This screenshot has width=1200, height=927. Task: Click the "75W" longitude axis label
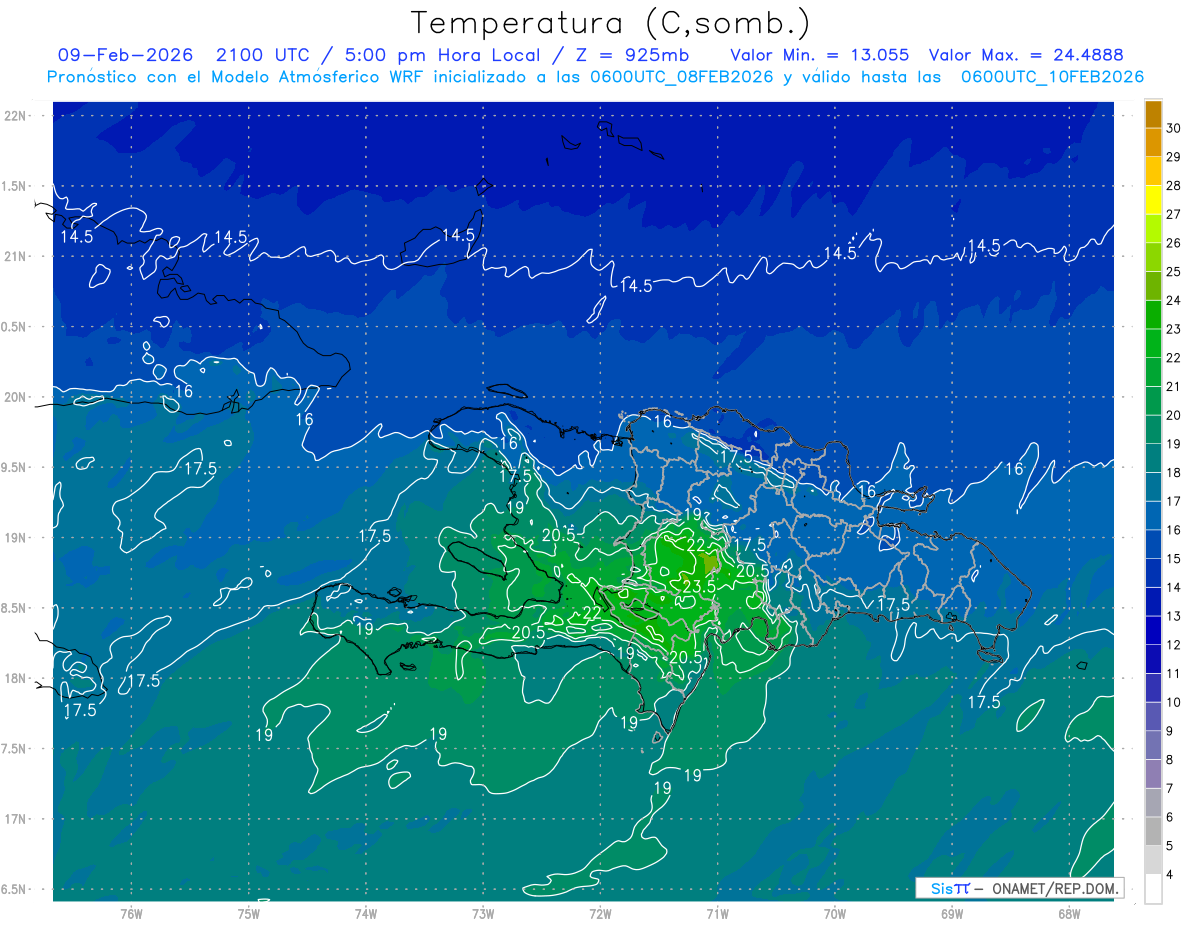(249, 914)
